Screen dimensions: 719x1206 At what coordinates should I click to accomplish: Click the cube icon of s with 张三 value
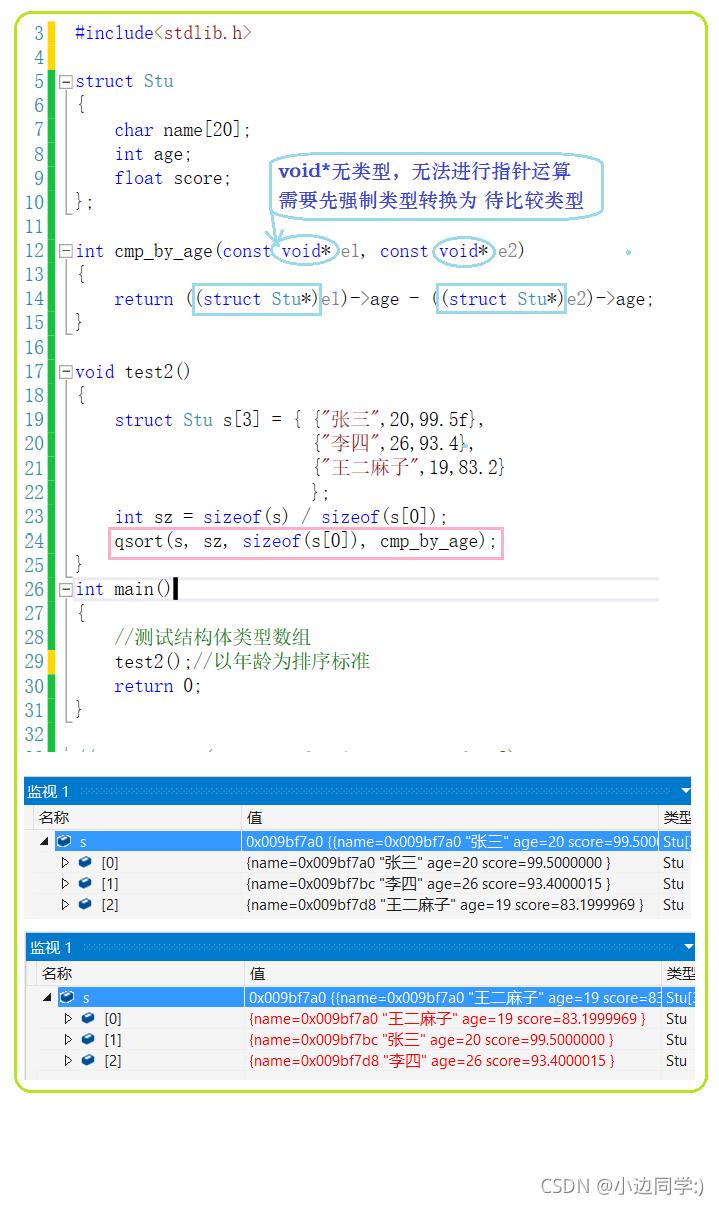64,842
